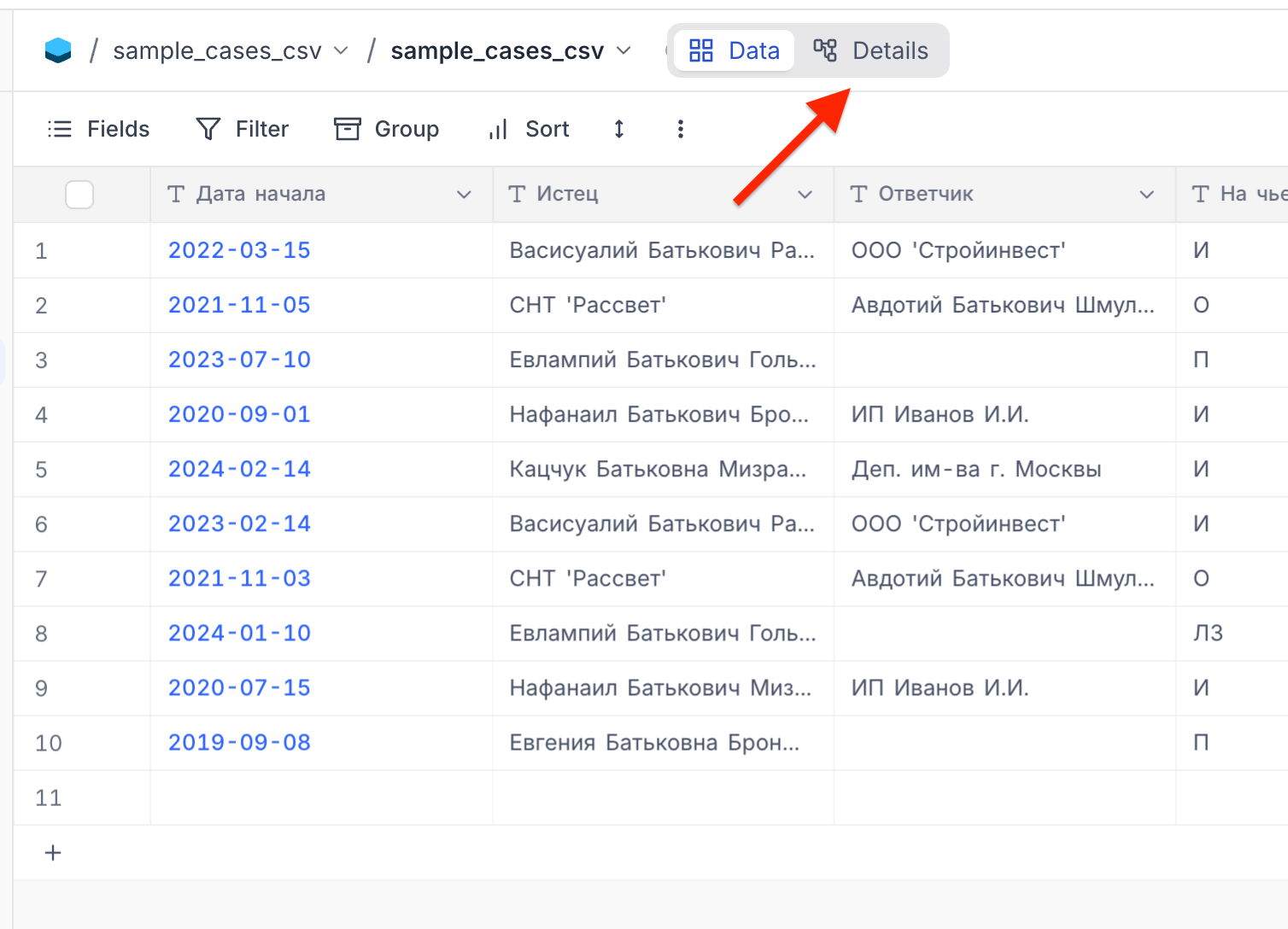Select Кацчук Батьковна Мизра... cell

[664, 469]
